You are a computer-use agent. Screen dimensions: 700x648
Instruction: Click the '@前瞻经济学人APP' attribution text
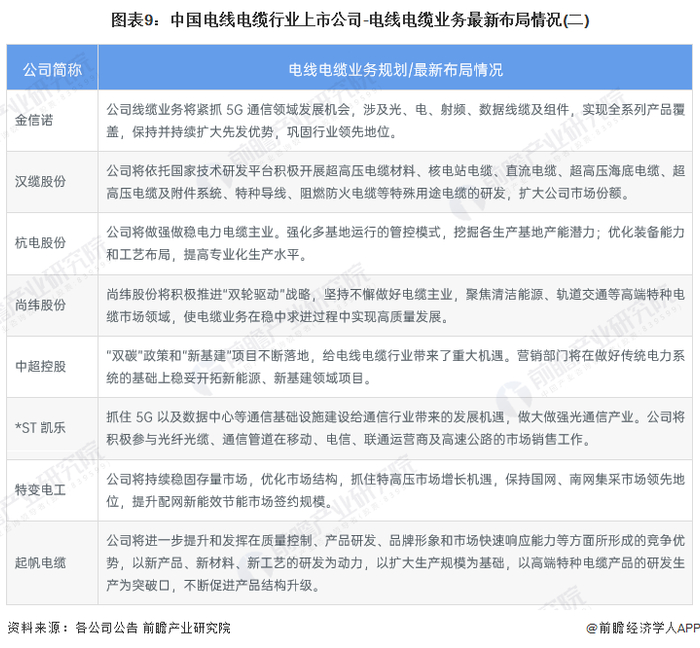click(x=643, y=628)
